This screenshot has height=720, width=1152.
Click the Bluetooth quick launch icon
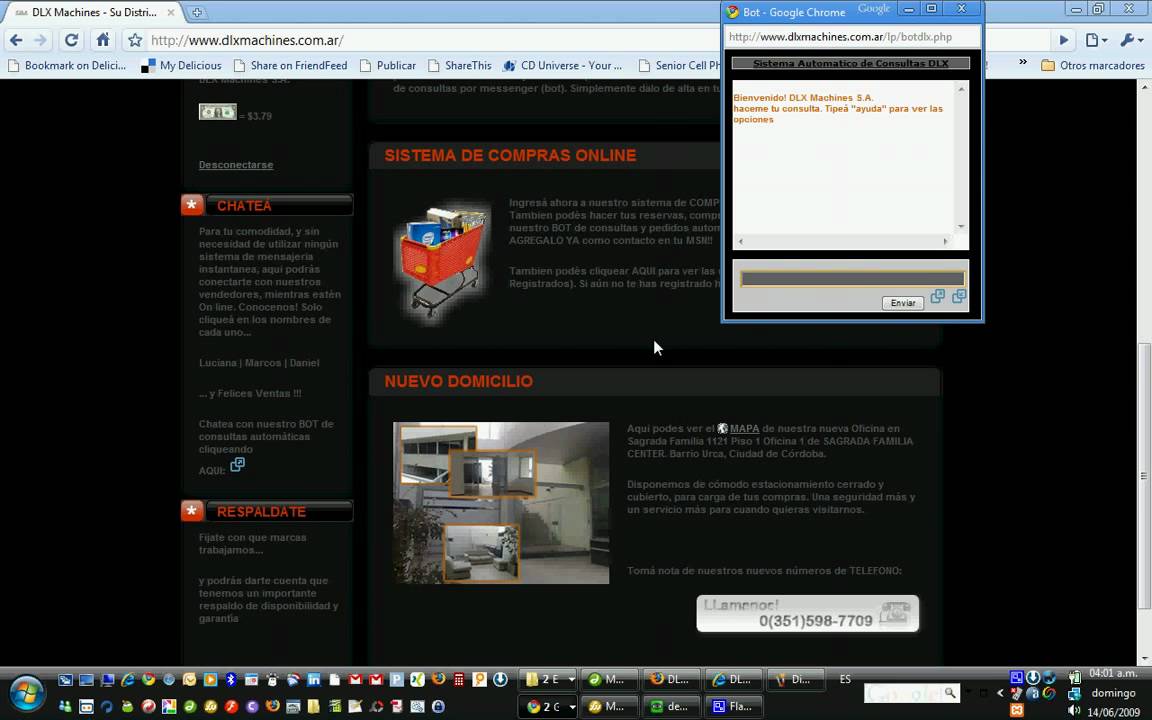(231, 680)
